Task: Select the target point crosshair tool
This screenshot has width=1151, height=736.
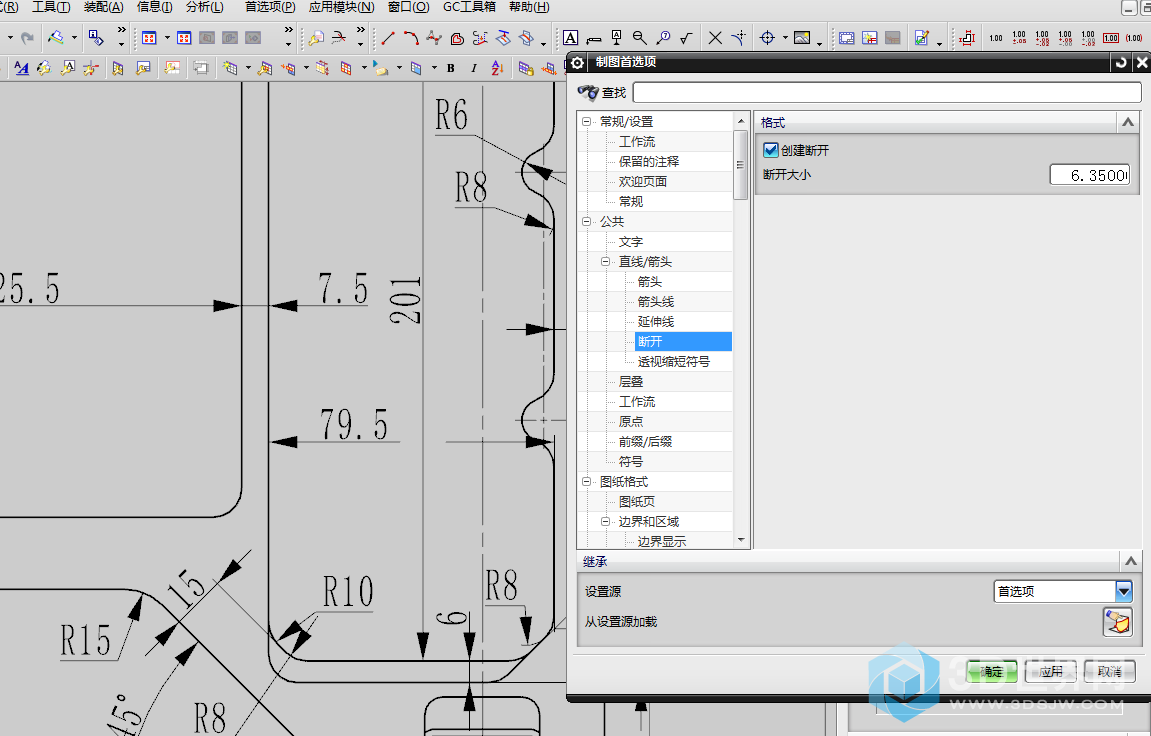Action: pos(767,37)
